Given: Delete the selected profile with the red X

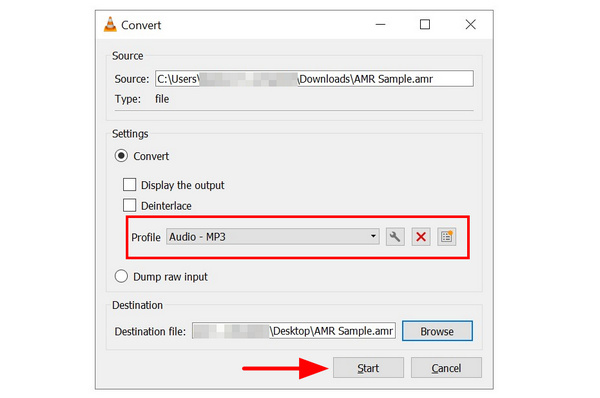Looking at the screenshot, I should tap(421, 237).
